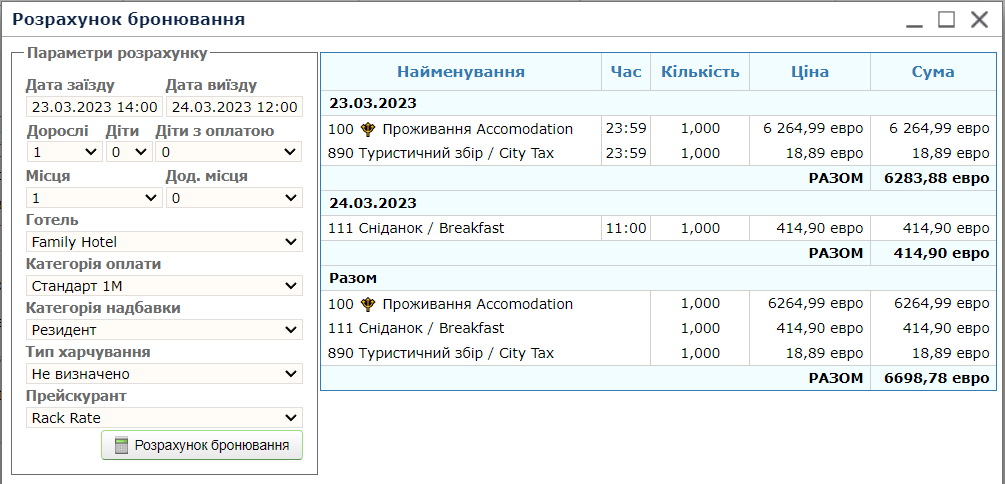This screenshot has width=1005, height=484.
Task: Open the Дорослі adults dropdown
Action: tap(64, 152)
